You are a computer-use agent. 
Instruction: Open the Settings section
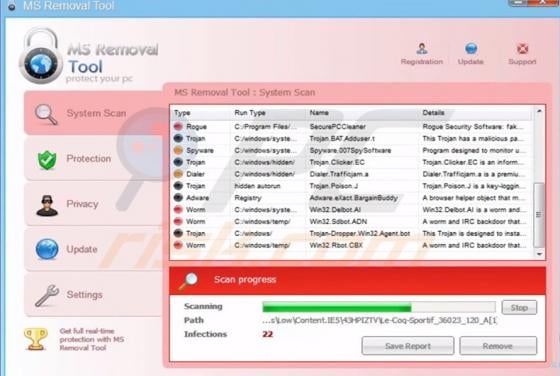tap(94, 295)
